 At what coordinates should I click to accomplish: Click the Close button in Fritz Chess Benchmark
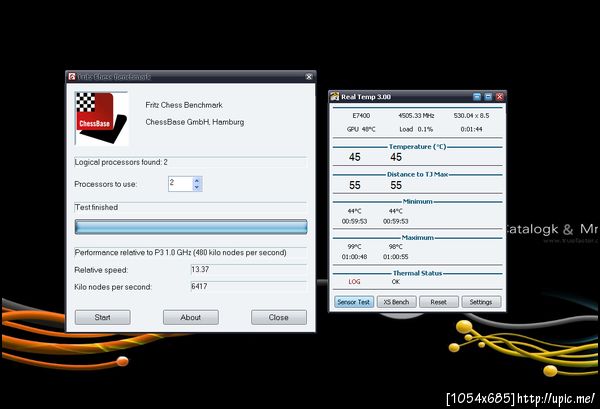click(x=279, y=317)
